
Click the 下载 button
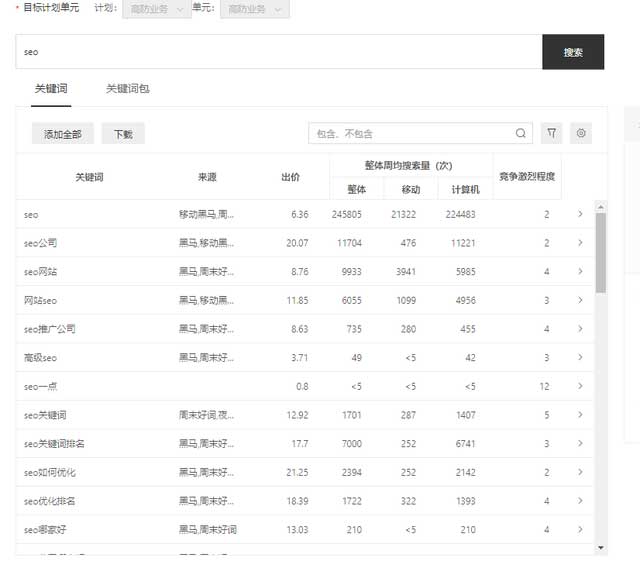pos(123,134)
